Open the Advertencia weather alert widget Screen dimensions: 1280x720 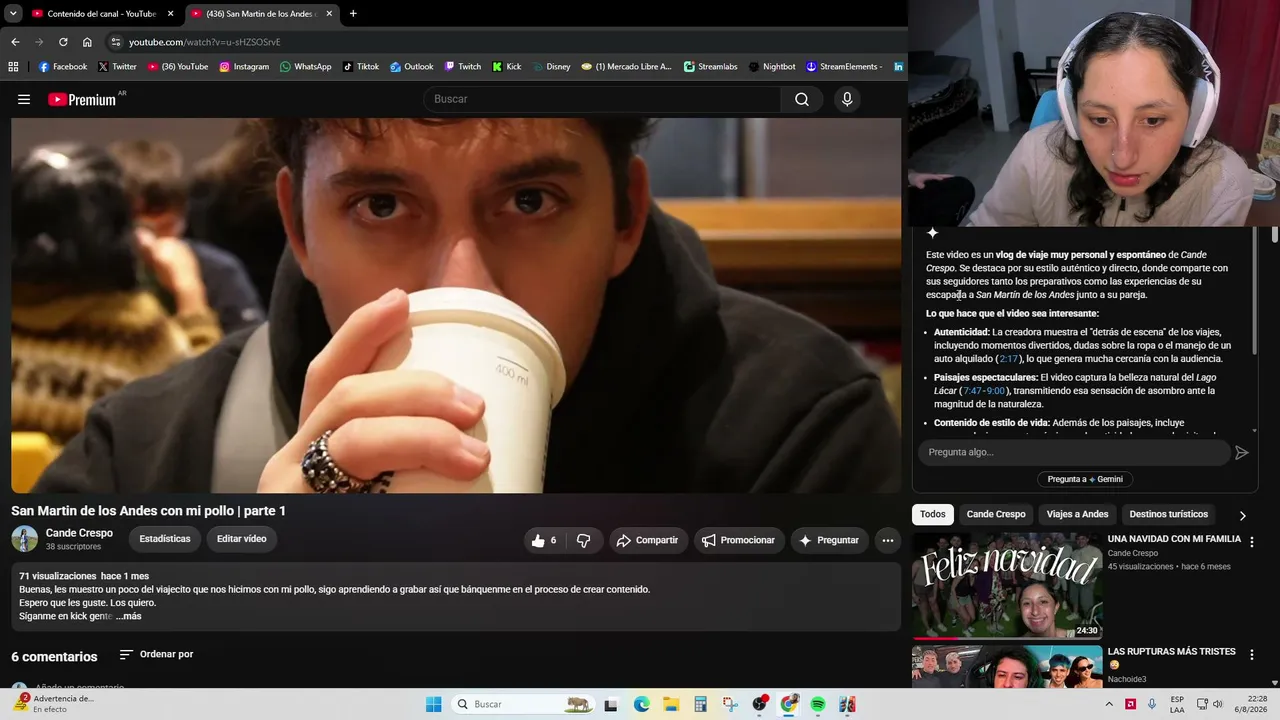click(x=55, y=704)
